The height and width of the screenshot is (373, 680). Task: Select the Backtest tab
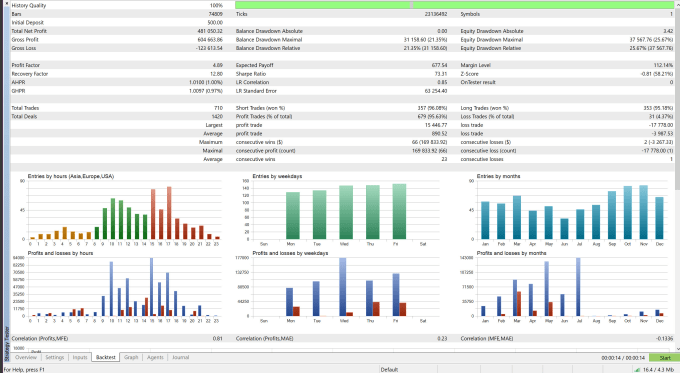[x=105, y=357]
